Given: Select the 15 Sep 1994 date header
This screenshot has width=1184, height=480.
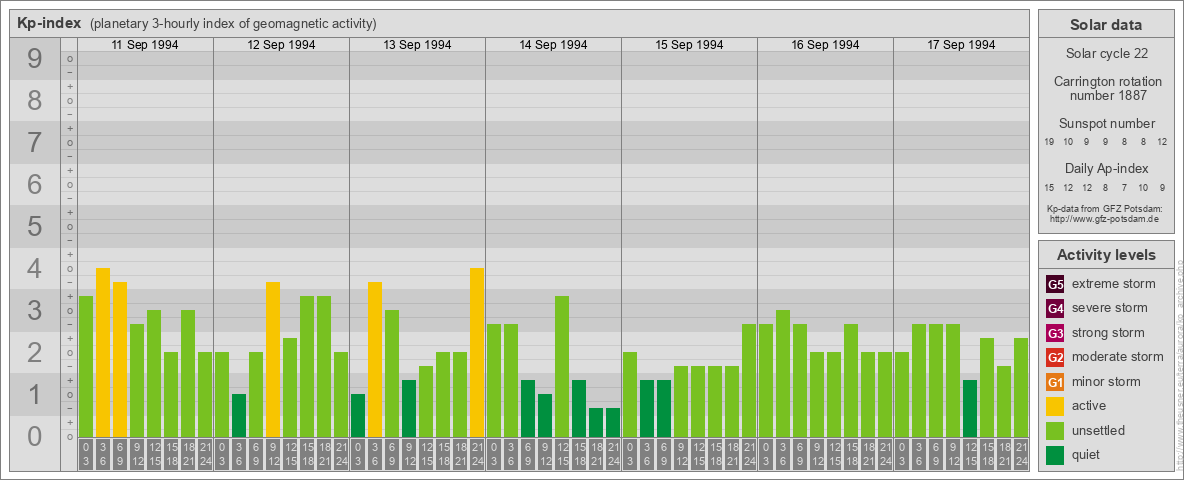Looking at the screenshot, I should (x=689, y=45).
